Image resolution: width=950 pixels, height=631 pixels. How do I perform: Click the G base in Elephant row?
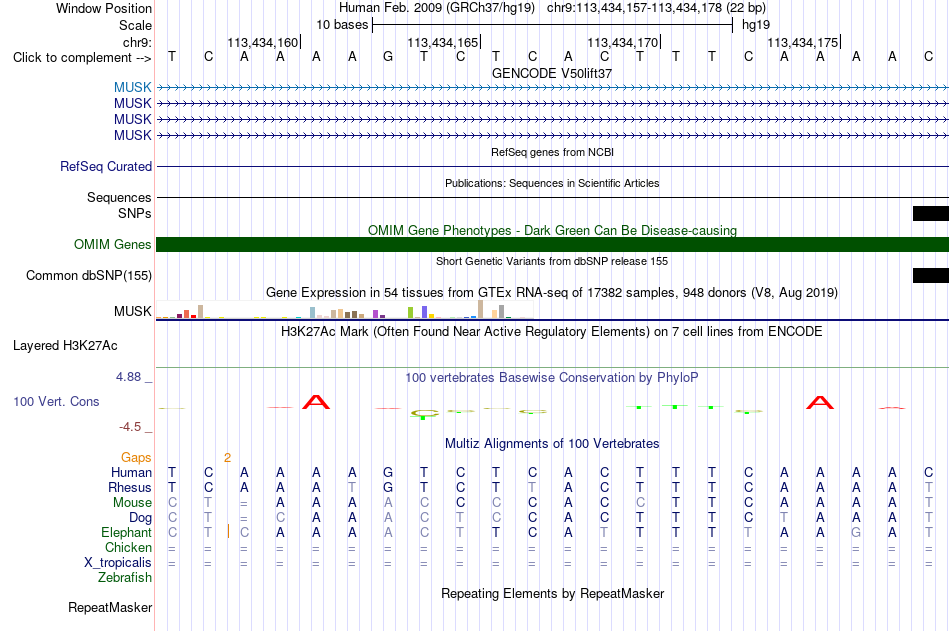[856, 532]
